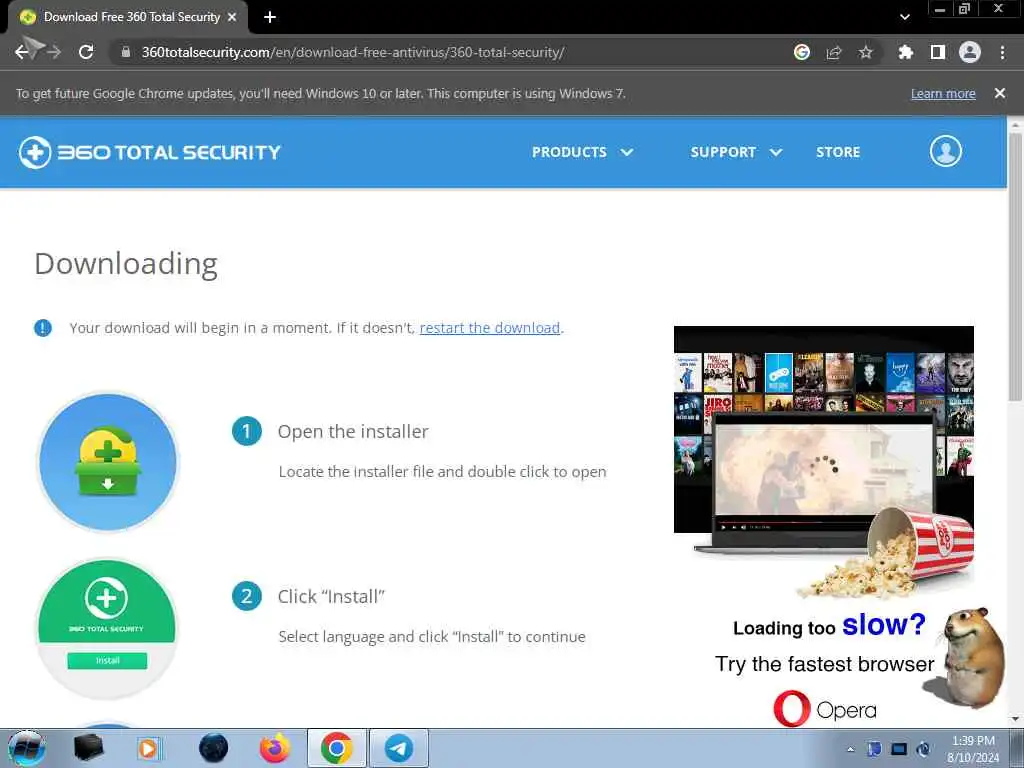The width and height of the screenshot is (1024, 768).
Task: Click the power system tray icon
Action: pyautogui.click(x=923, y=749)
